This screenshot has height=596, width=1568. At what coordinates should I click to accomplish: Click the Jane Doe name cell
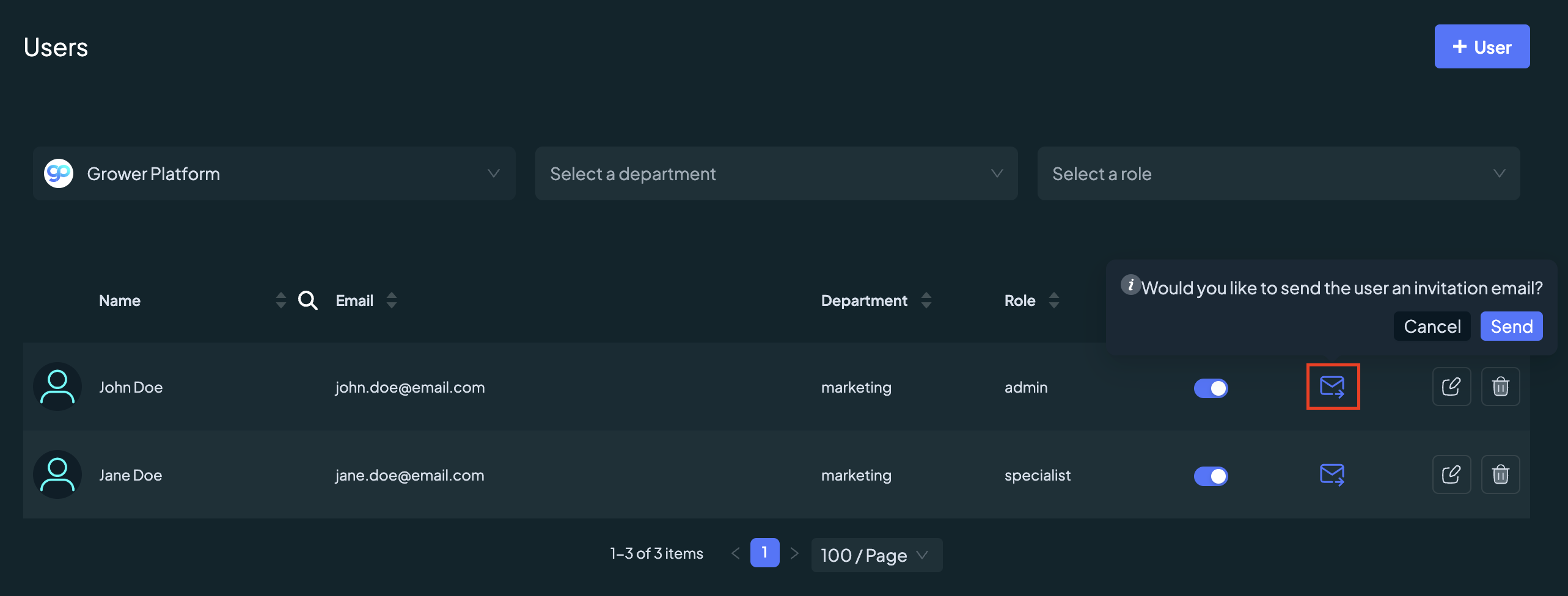pyautogui.click(x=131, y=475)
